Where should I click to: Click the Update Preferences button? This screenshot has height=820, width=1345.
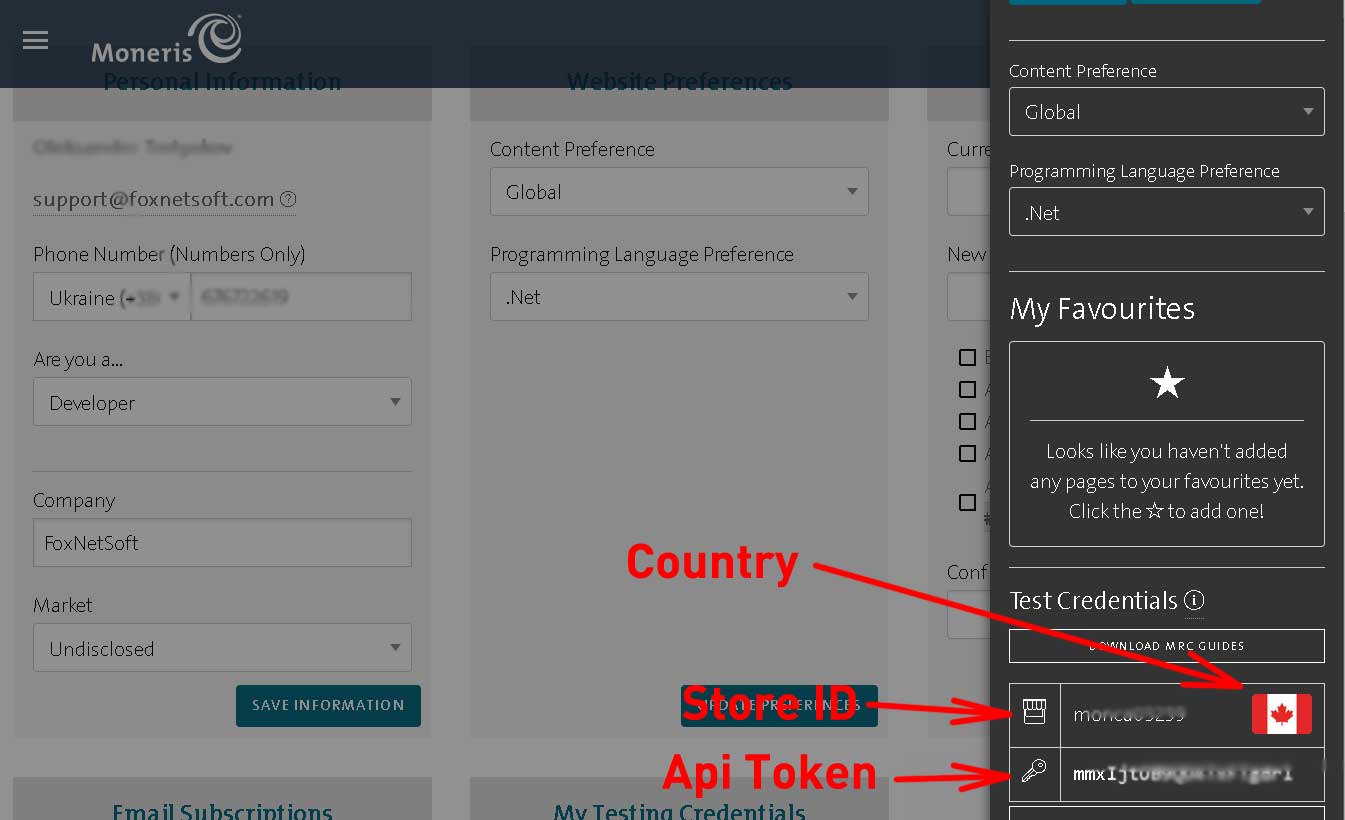pos(779,705)
